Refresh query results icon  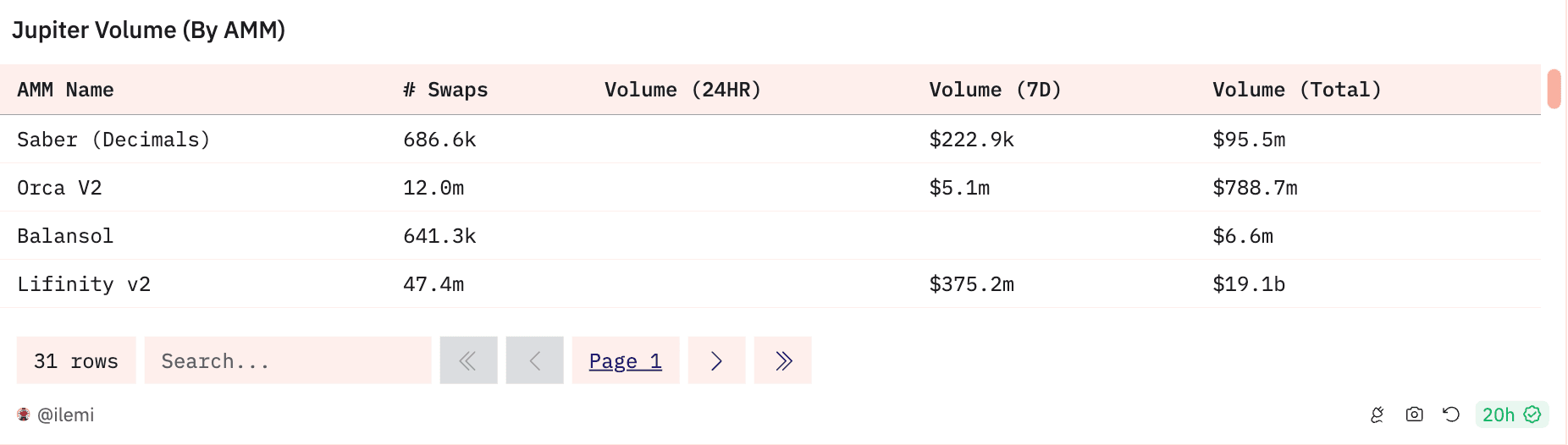[1451, 415]
